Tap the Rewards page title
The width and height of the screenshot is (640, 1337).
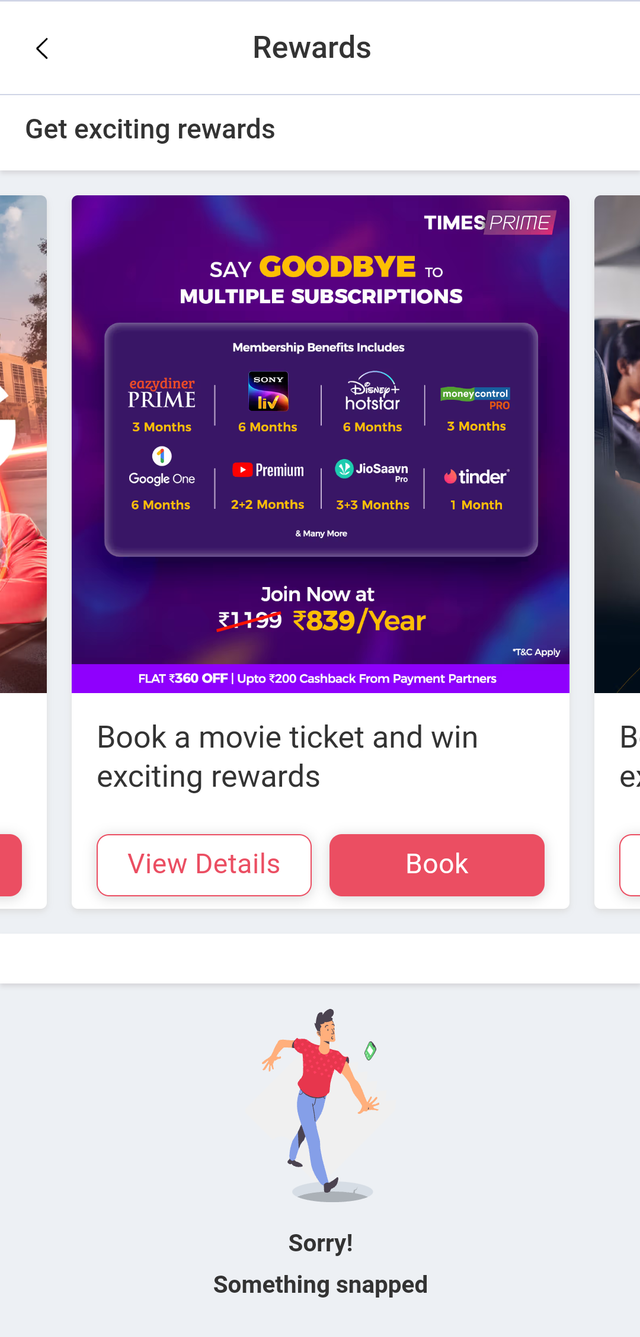pyautogui.click(x=312, y=48)
